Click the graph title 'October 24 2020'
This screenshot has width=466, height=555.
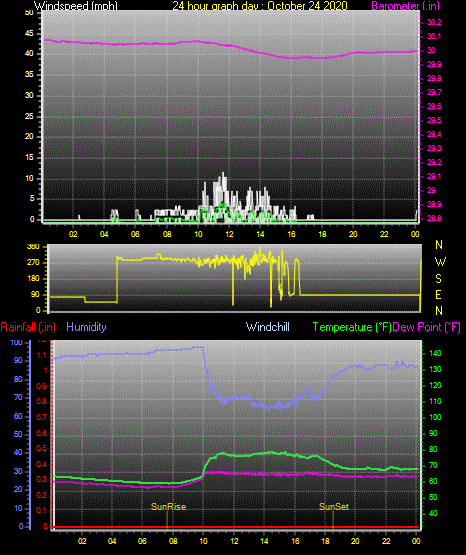[307, 5]
